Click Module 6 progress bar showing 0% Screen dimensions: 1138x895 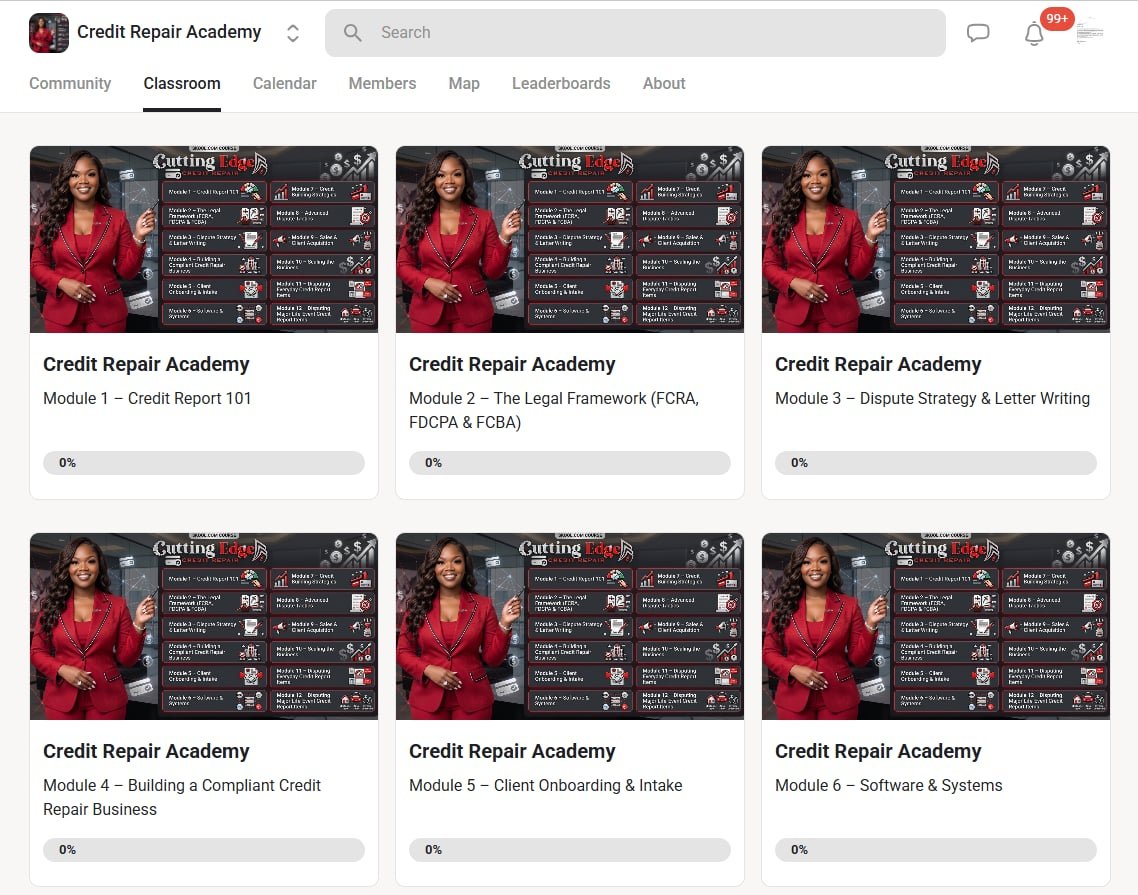pyautogui.click(x=936, y=850)
